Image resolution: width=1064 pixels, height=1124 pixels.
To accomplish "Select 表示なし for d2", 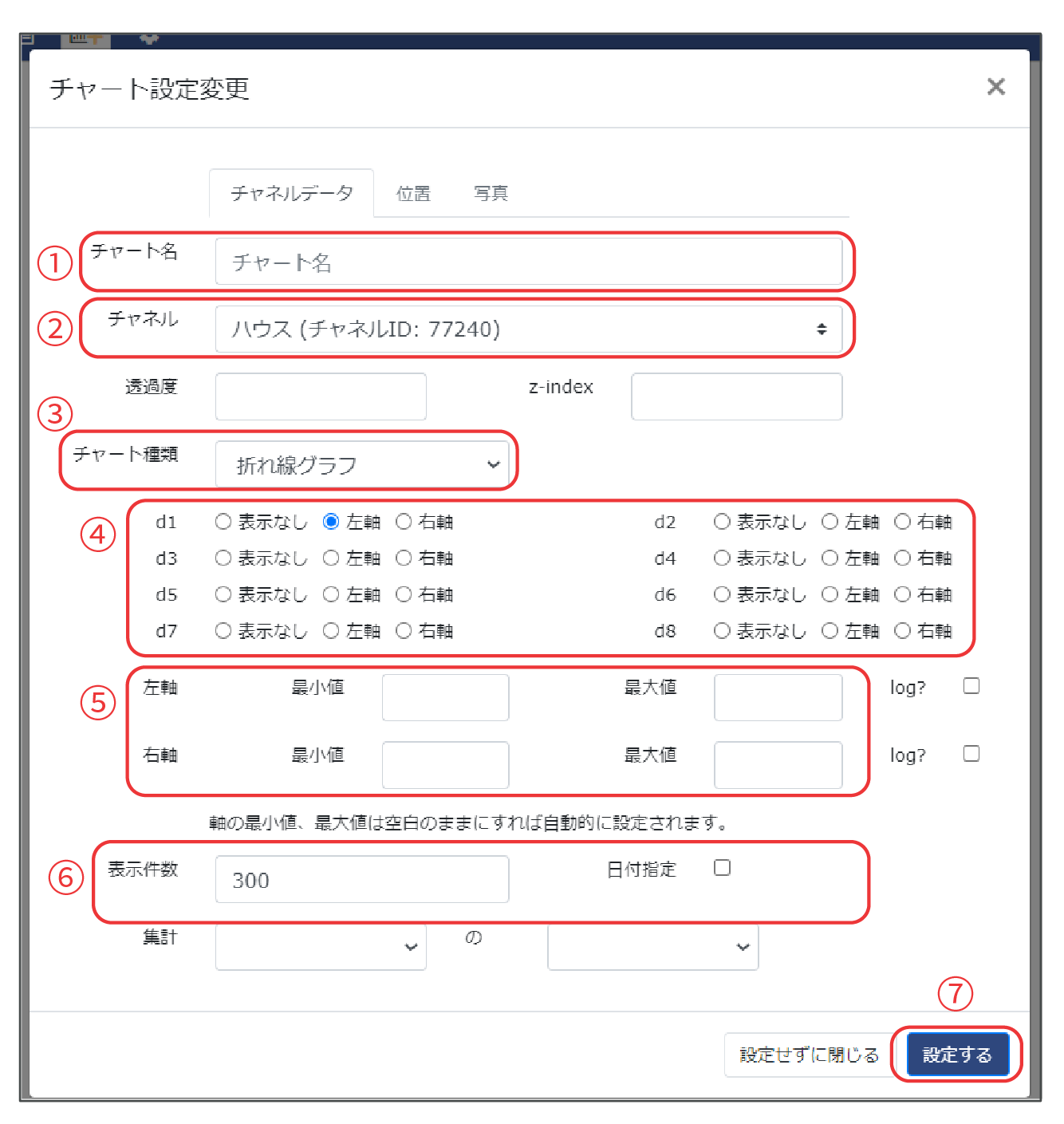I will coord(722,522).
